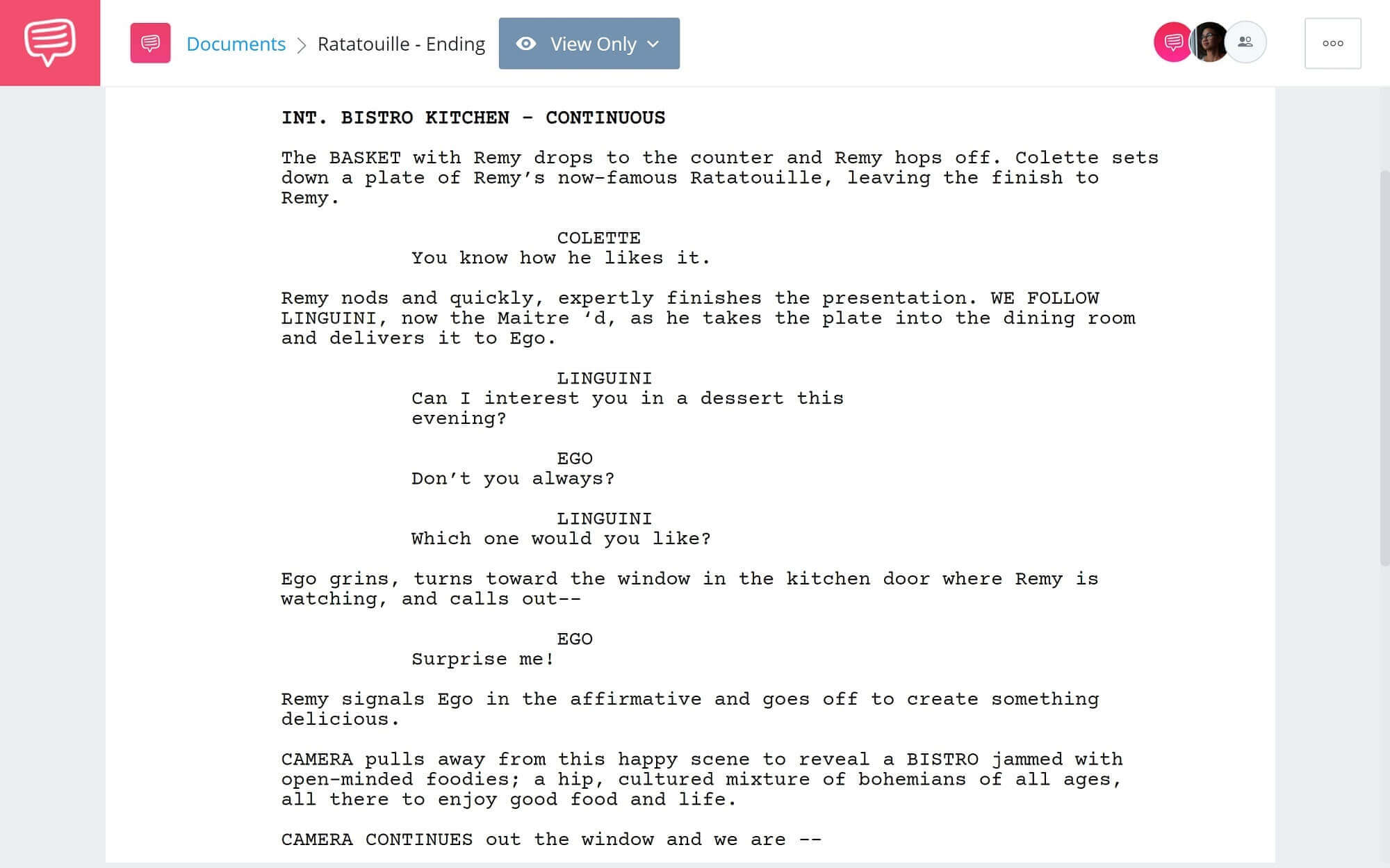
Task: Open the Documents breadcrumb dropdown
Action: (235, 42)
